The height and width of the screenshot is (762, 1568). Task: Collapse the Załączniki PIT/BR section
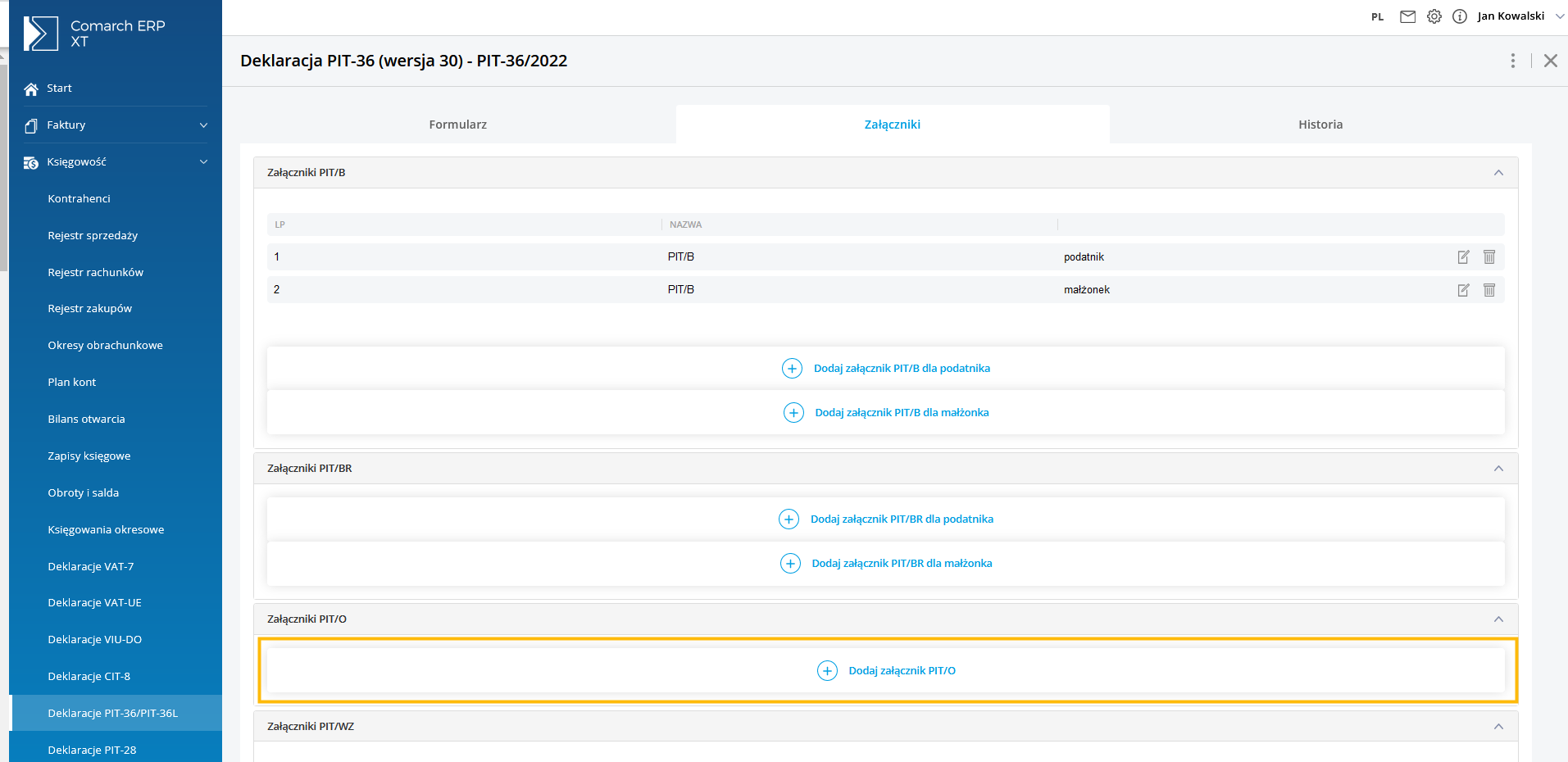[x=1498, y=469]
